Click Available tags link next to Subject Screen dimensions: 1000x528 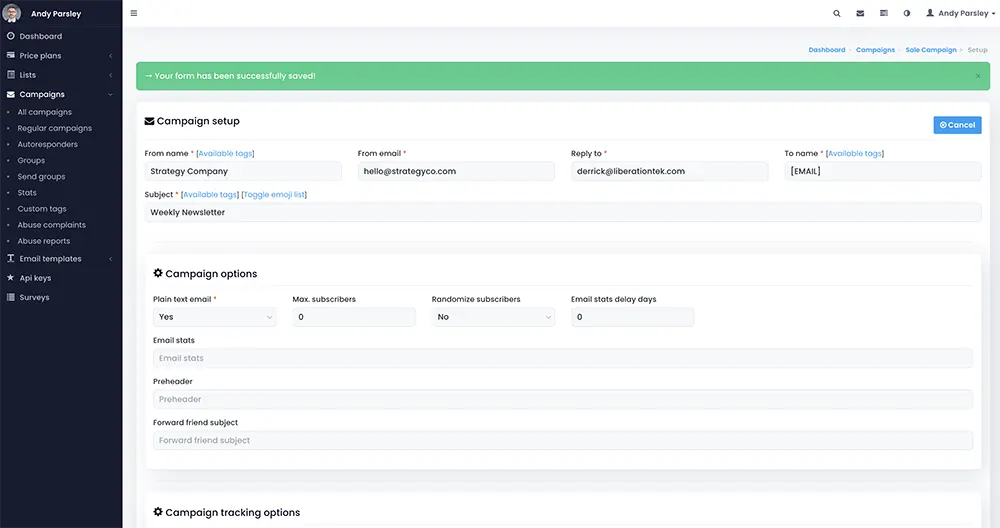click(210, 194)
